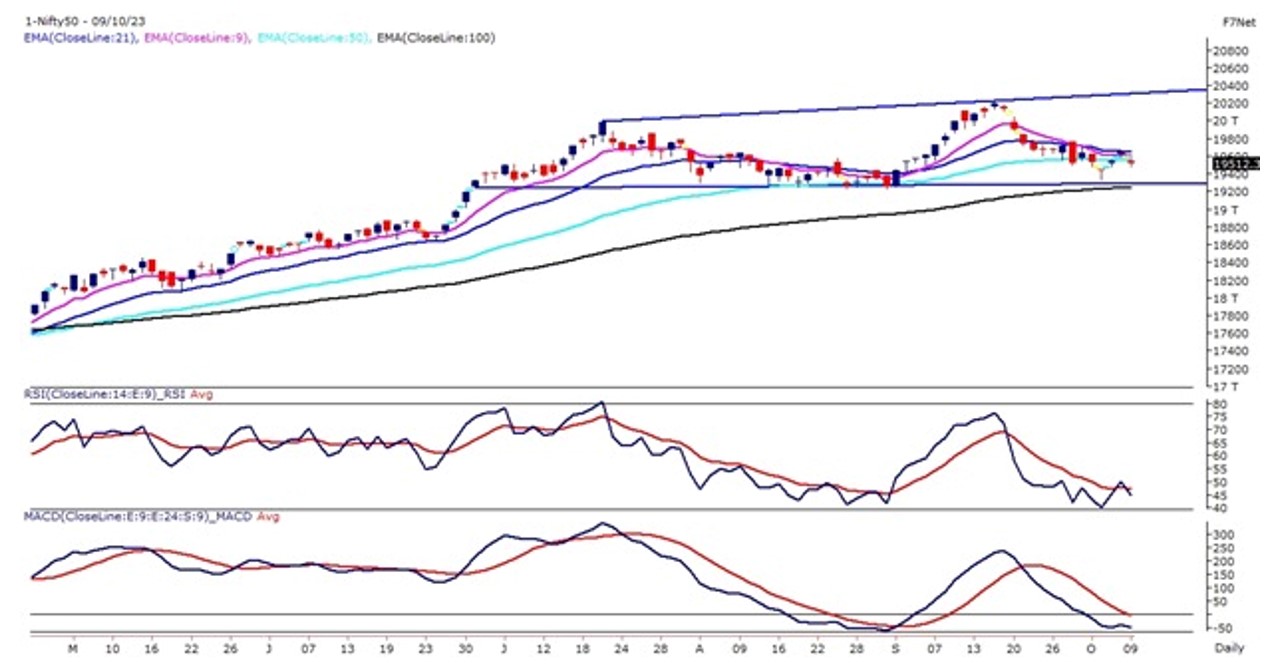The height and width of the screenshot is (670, 1272).
Task: Click the "A" month label on date axis
Action: (698, 648)
